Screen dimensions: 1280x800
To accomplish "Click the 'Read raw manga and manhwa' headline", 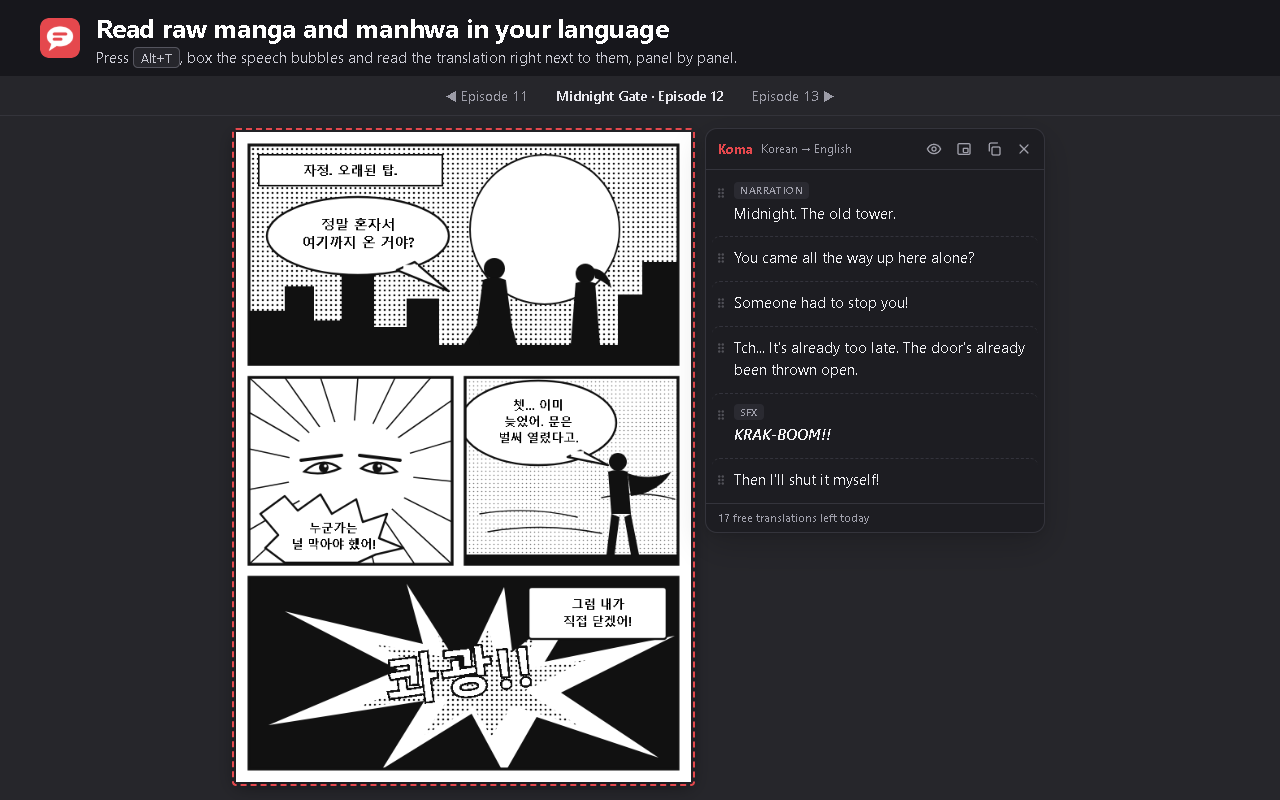I will (x=383, y=30).
